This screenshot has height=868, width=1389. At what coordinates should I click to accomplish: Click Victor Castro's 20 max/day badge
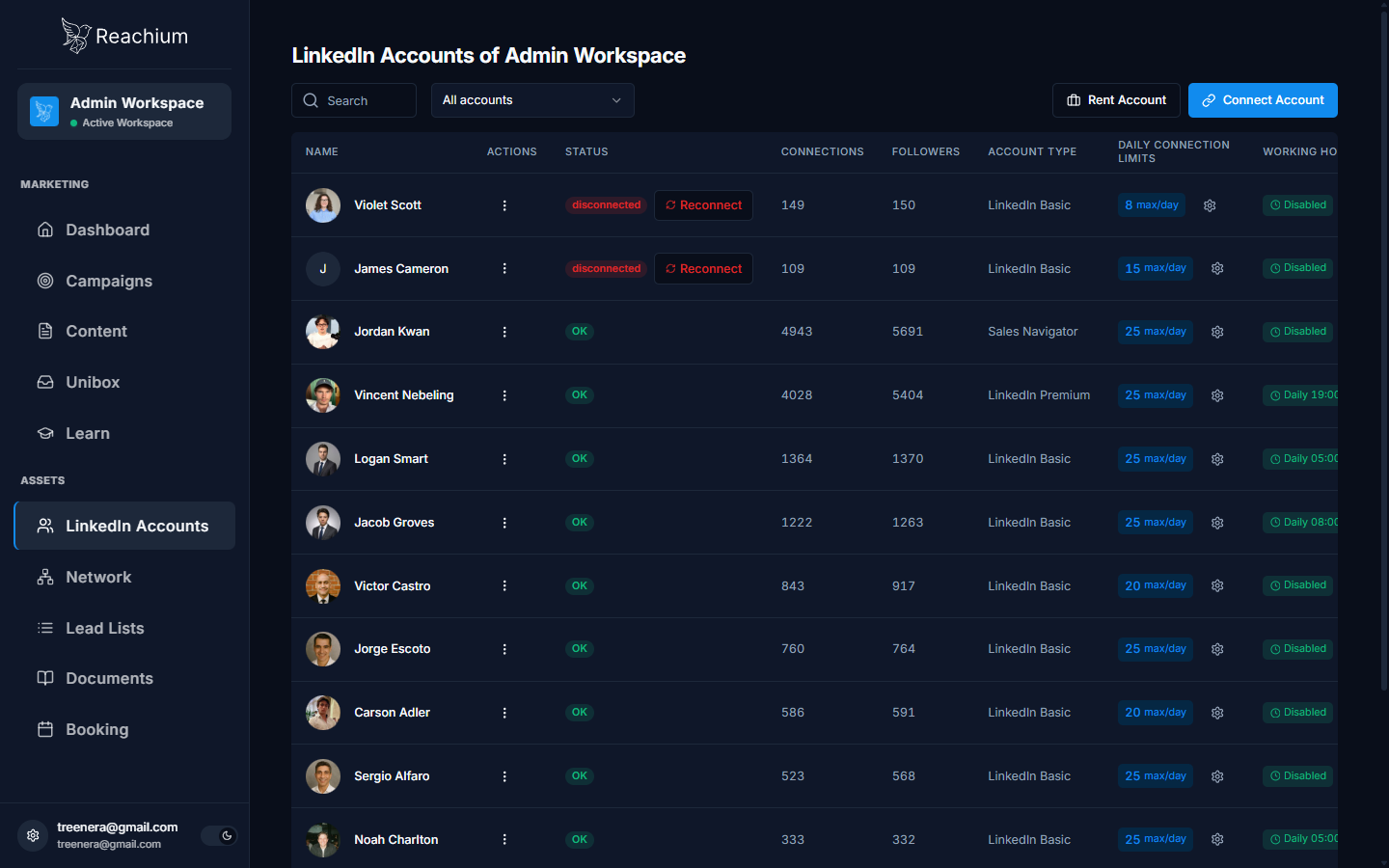(x=1156, y=585)
